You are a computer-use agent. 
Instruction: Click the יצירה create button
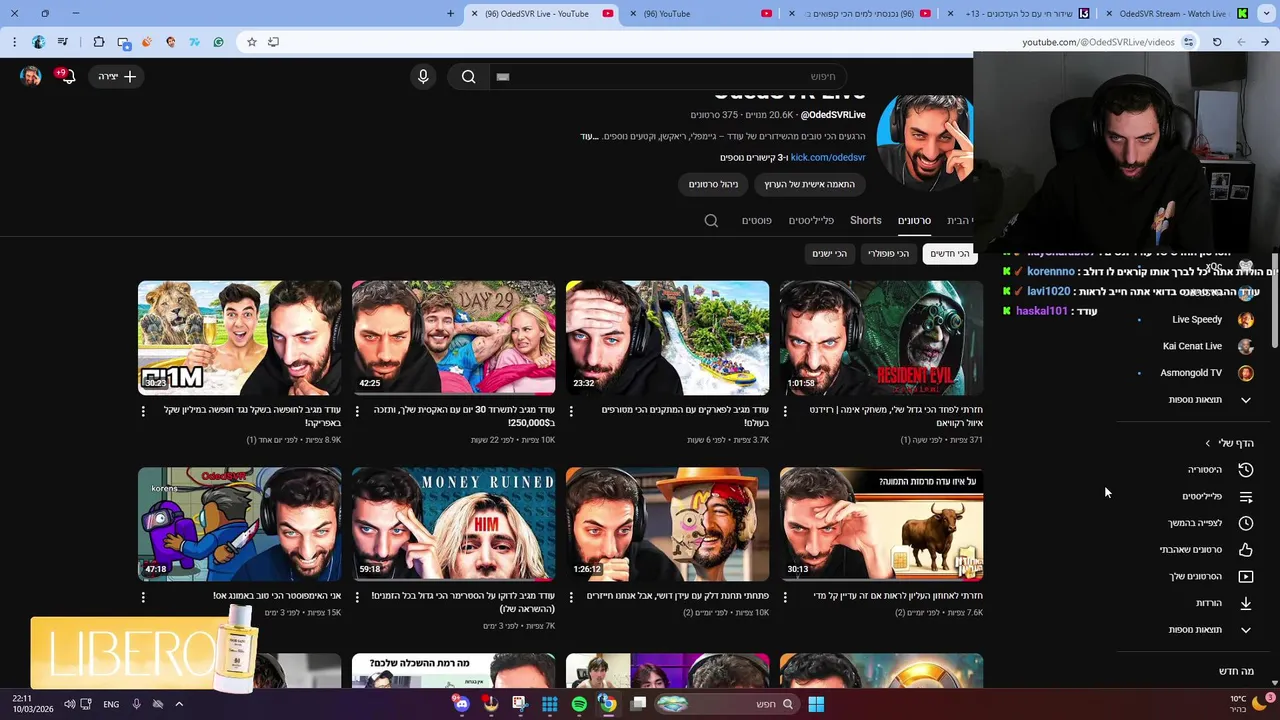117,76
